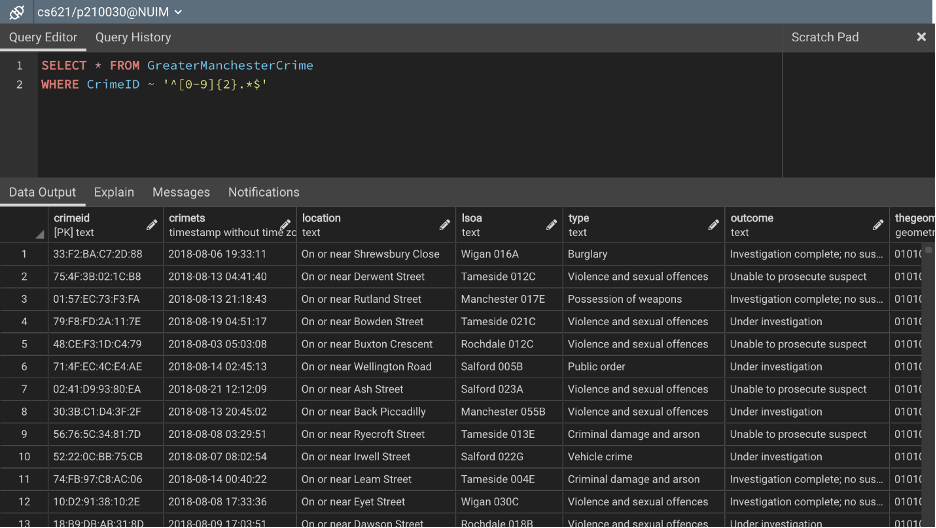Open the Explain tab
The height and width of the screenshot is (528, 936).
coord(114,192)
